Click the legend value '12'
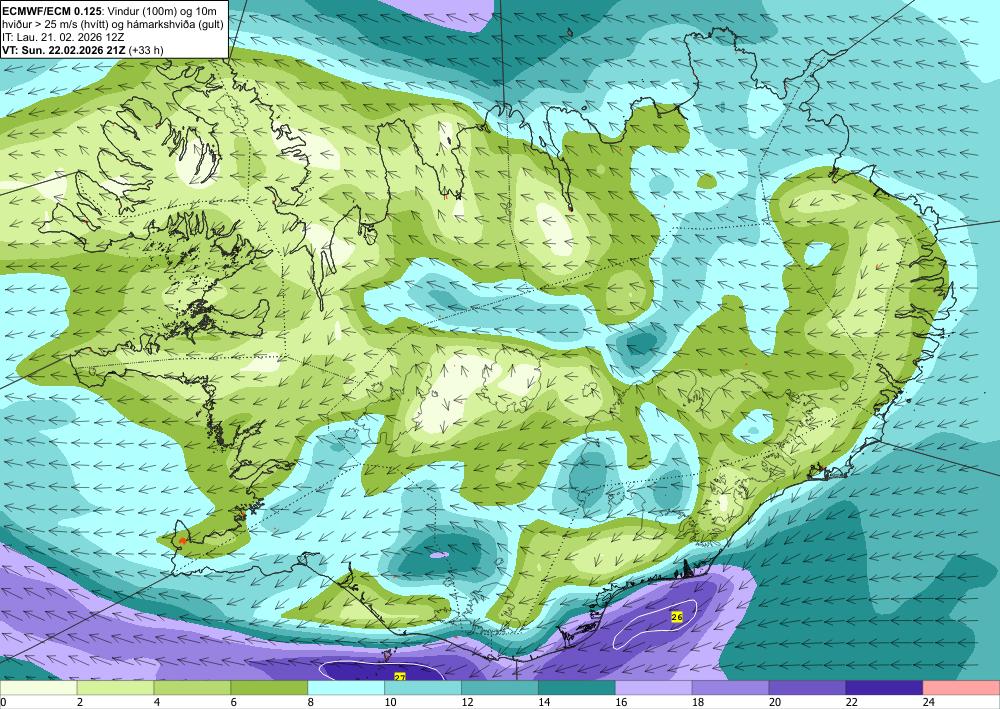 click(467, 702)
